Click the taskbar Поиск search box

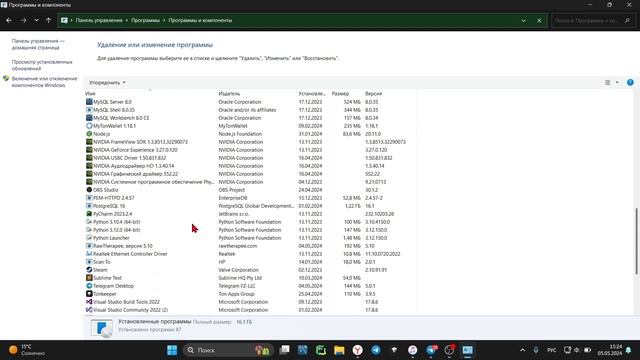(229, 350)
